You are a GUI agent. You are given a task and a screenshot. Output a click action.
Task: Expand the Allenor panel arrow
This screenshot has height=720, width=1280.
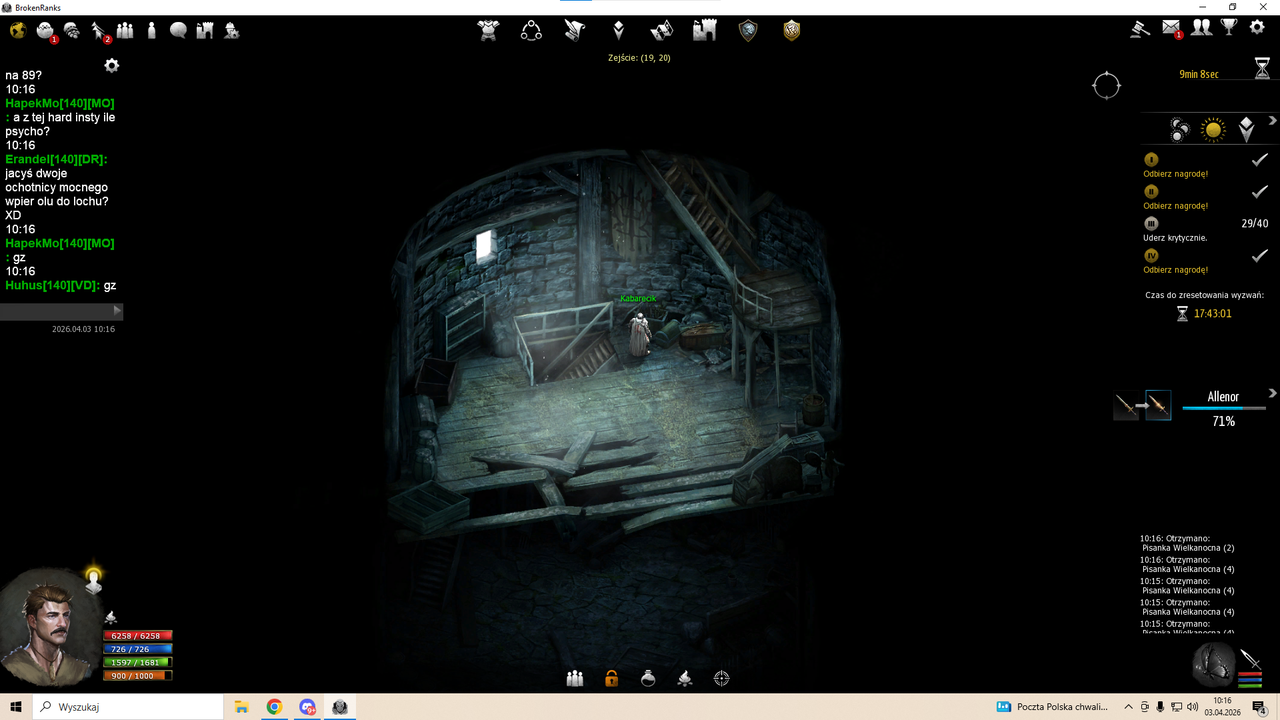pyautogui.click(x=1273, y=393)
